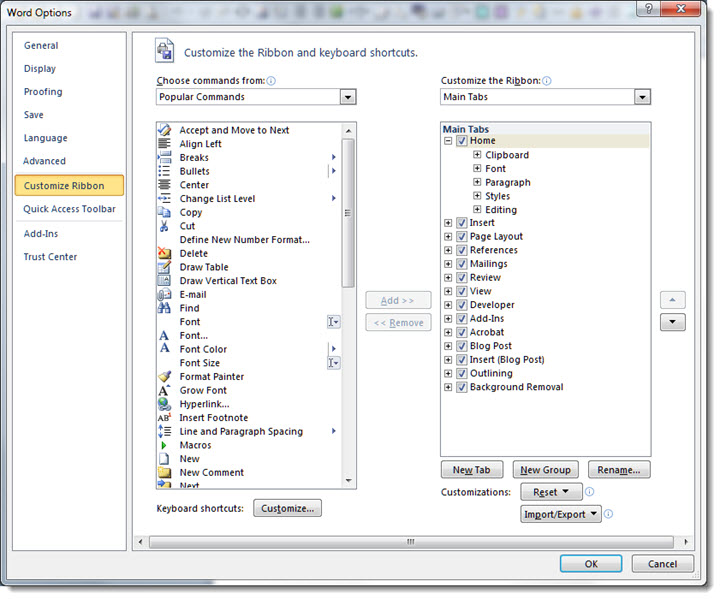Click the Change List Level icon
The image size is (720, 599).
click(164, 199)
